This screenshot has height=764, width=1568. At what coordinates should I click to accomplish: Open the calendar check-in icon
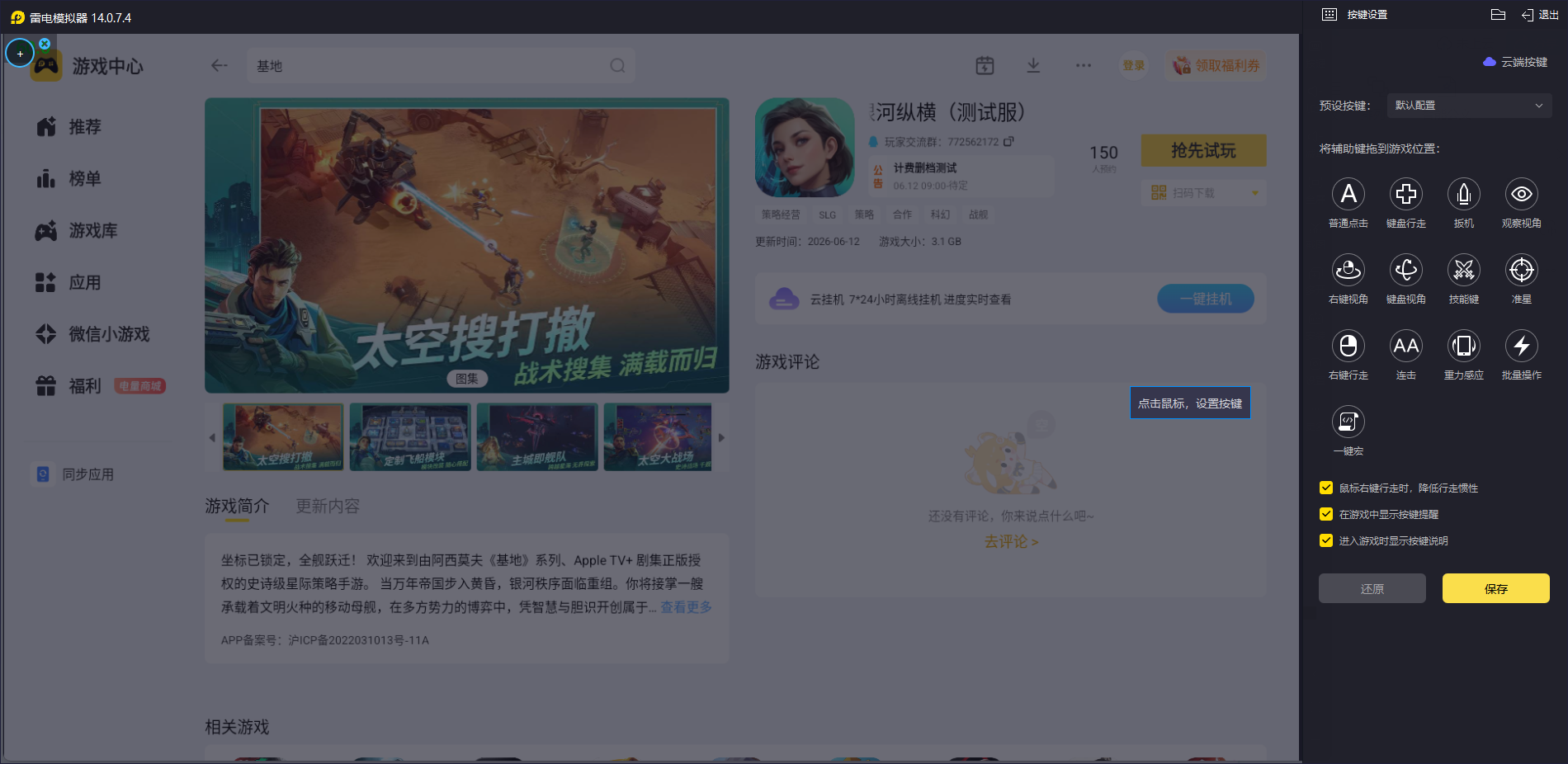[x=985, y=66]
